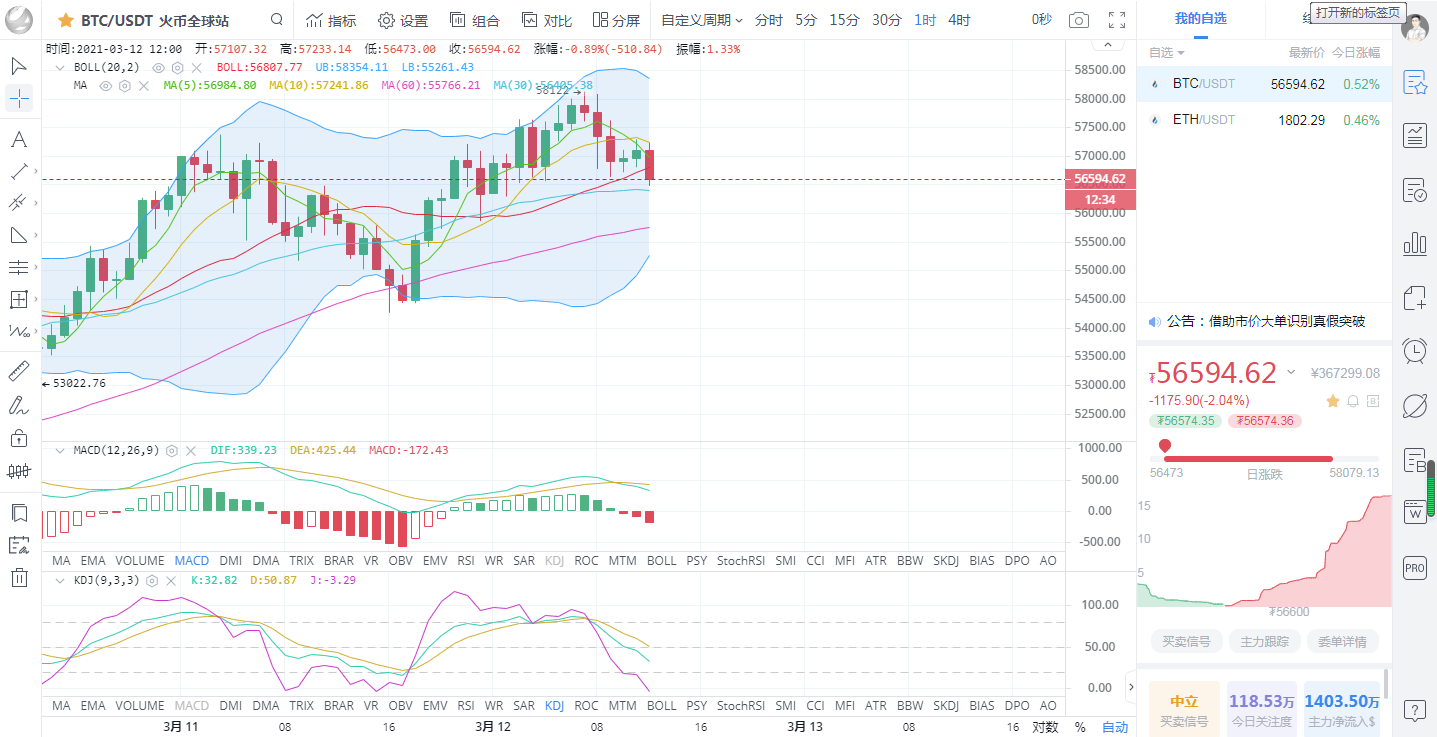This screenshot has height=737, width=1437.
Task: Search for a trading pair
Action: [276, 20]
